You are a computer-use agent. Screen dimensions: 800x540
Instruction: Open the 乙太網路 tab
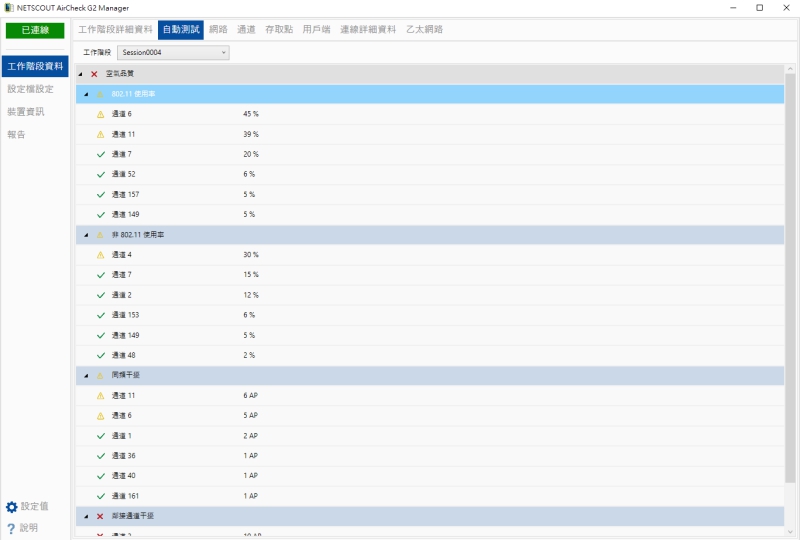[423, 29]
